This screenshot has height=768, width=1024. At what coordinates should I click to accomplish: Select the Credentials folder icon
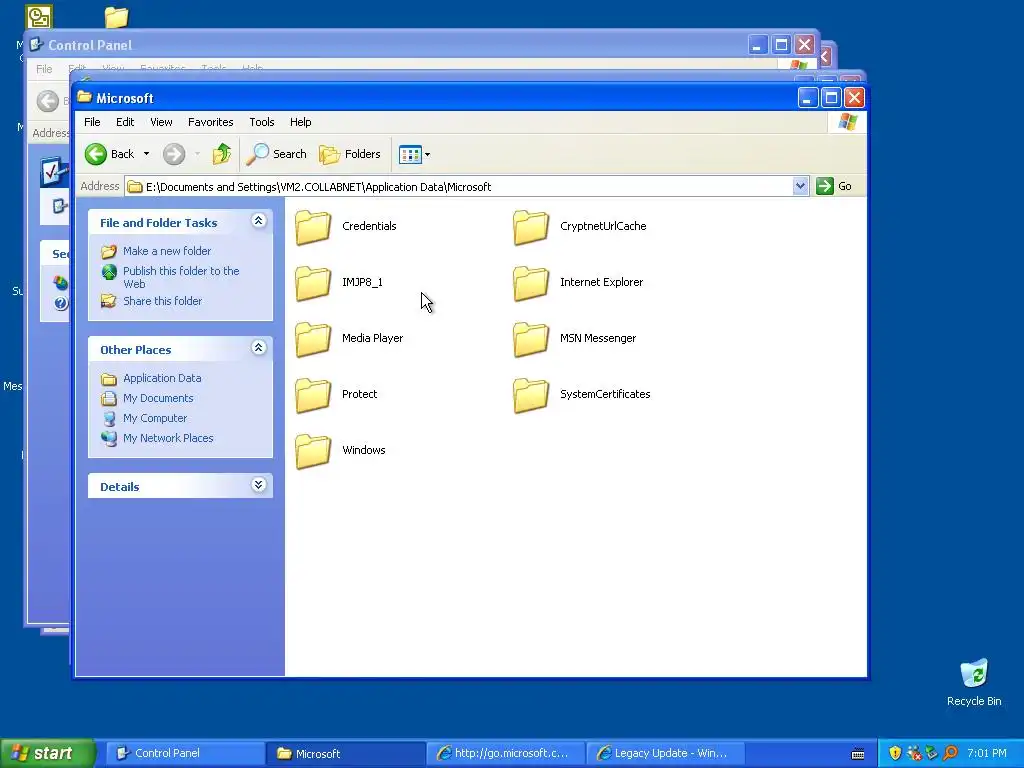tap(313, 227)
